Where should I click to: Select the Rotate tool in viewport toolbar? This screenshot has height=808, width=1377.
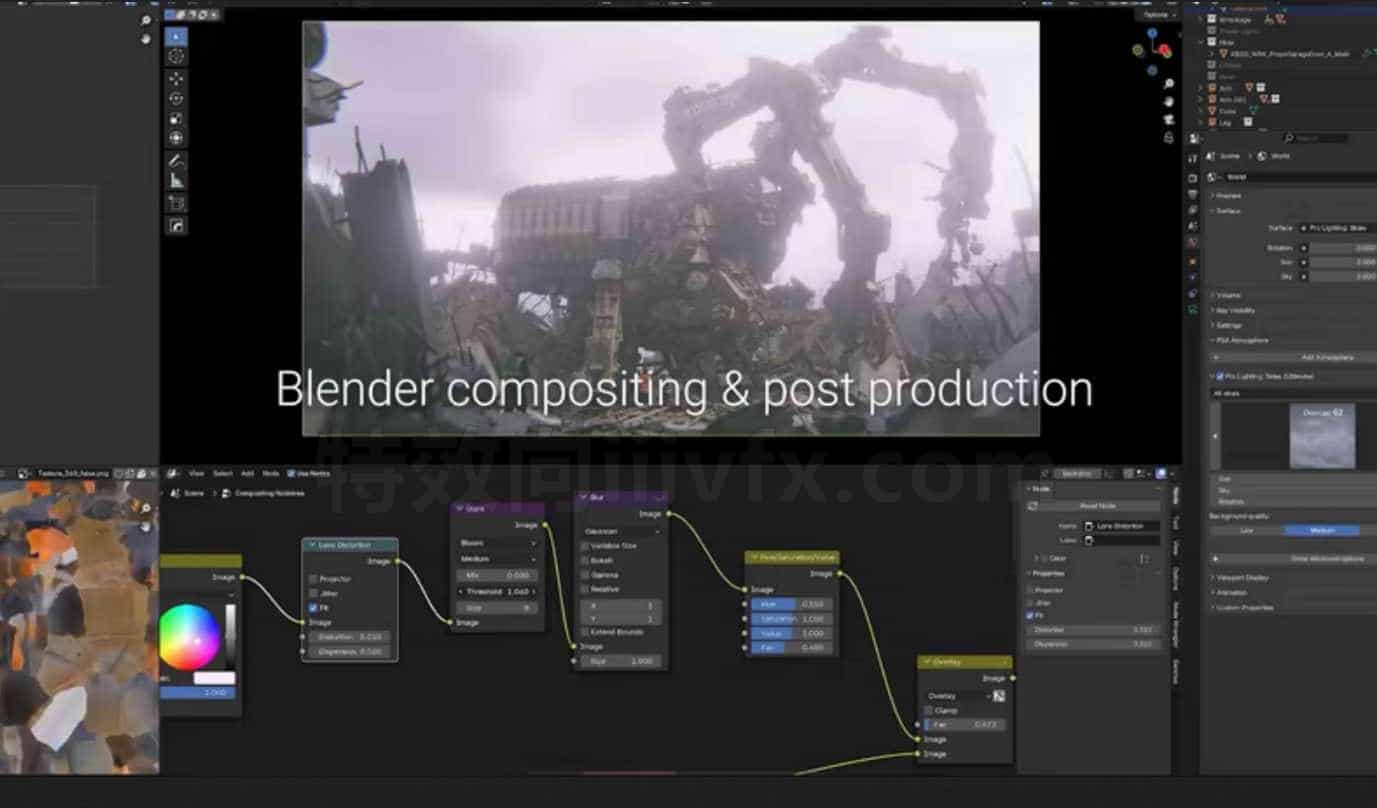(176, 98)
